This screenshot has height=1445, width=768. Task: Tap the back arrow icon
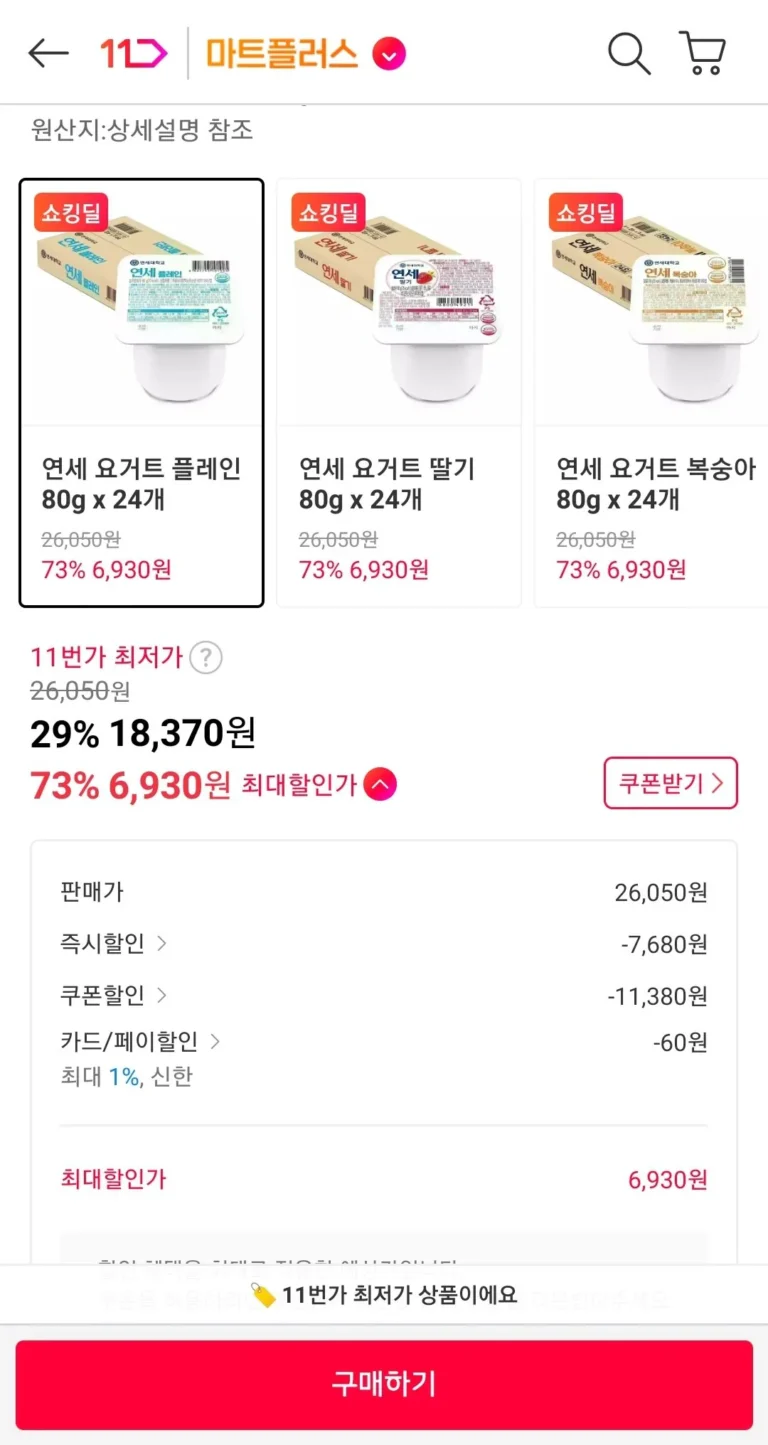[x=48, y=54]
